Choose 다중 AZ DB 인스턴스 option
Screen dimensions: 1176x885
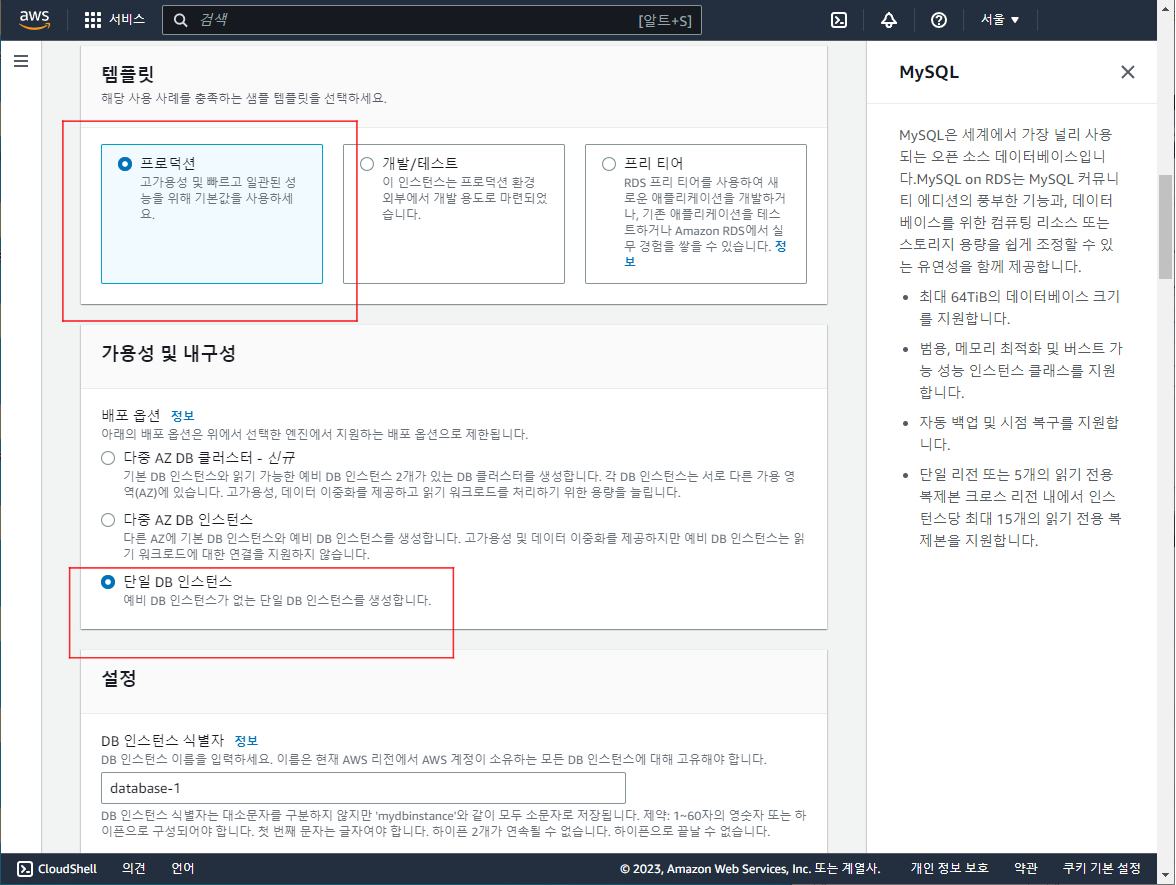click(108, 520)
